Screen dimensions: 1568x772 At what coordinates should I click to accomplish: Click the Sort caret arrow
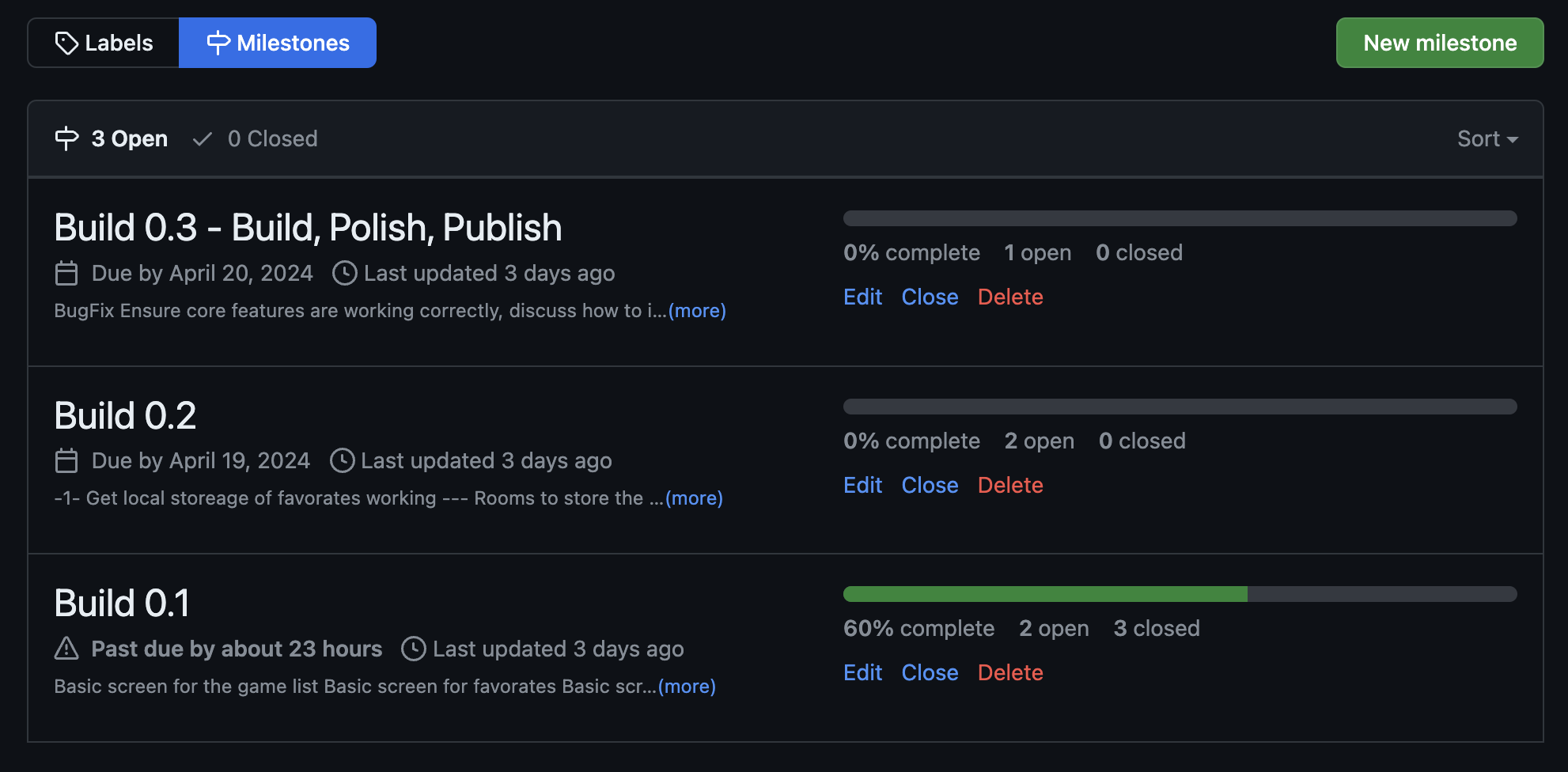pos(1513,139)
